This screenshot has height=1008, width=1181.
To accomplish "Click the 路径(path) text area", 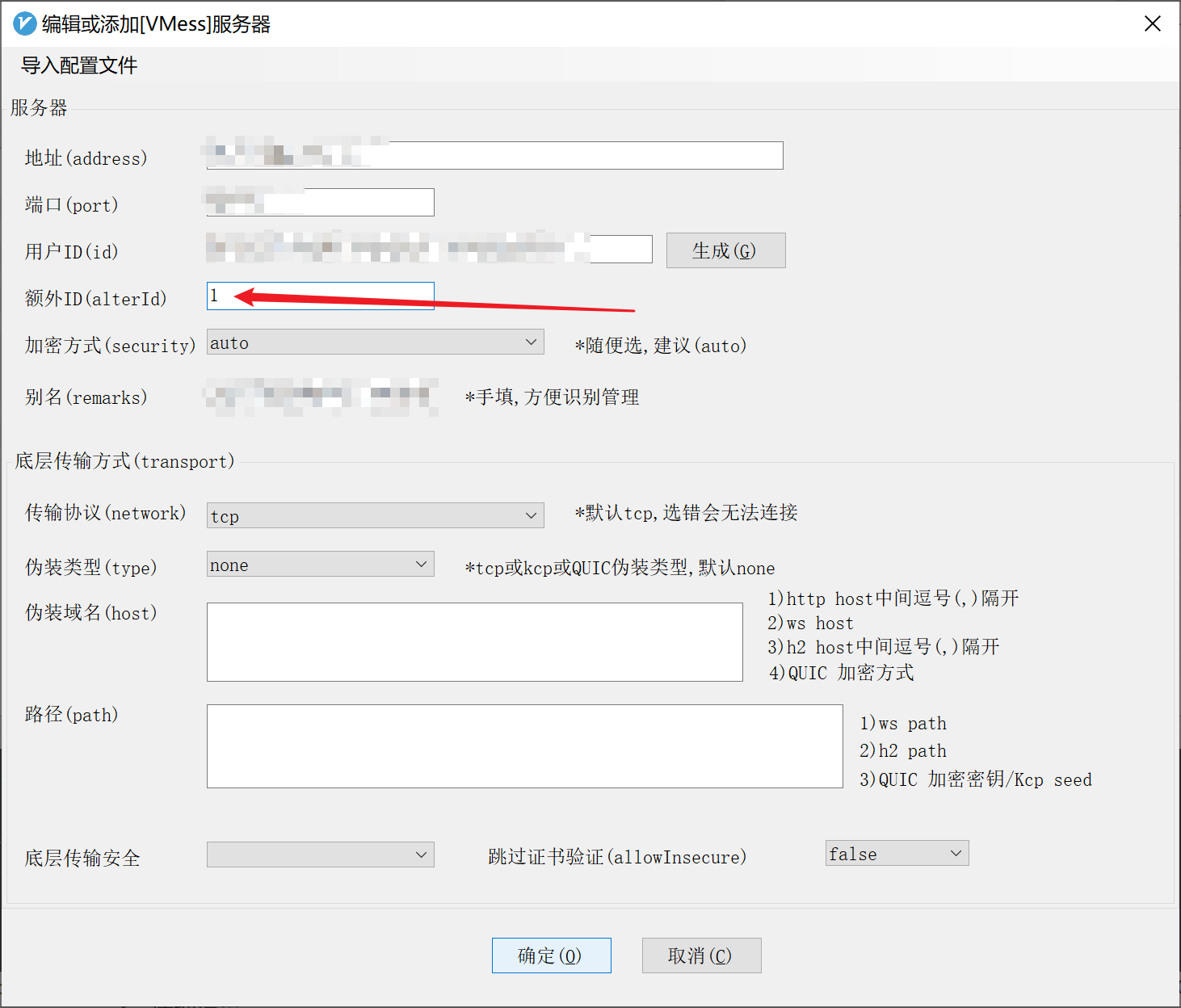I will coord(525,746).
